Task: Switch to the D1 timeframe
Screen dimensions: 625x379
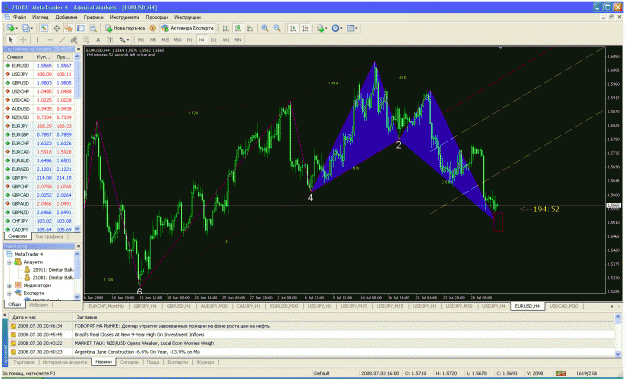Action: click(214, 40)
